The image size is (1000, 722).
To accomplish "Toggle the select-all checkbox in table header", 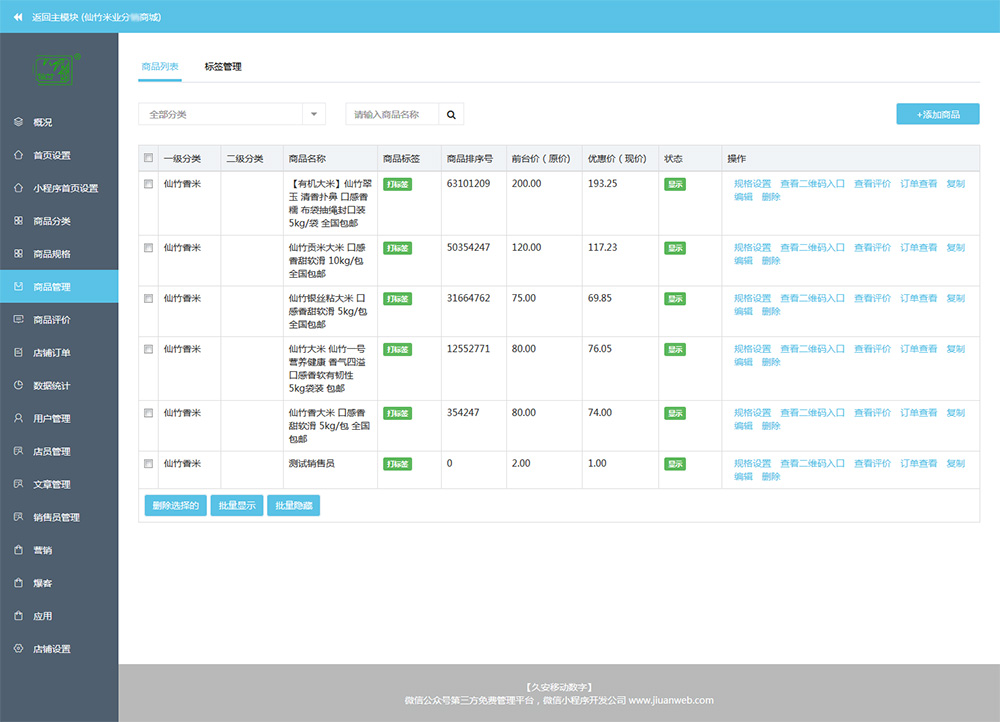I will pyautogui.click(x=149, y=158).
